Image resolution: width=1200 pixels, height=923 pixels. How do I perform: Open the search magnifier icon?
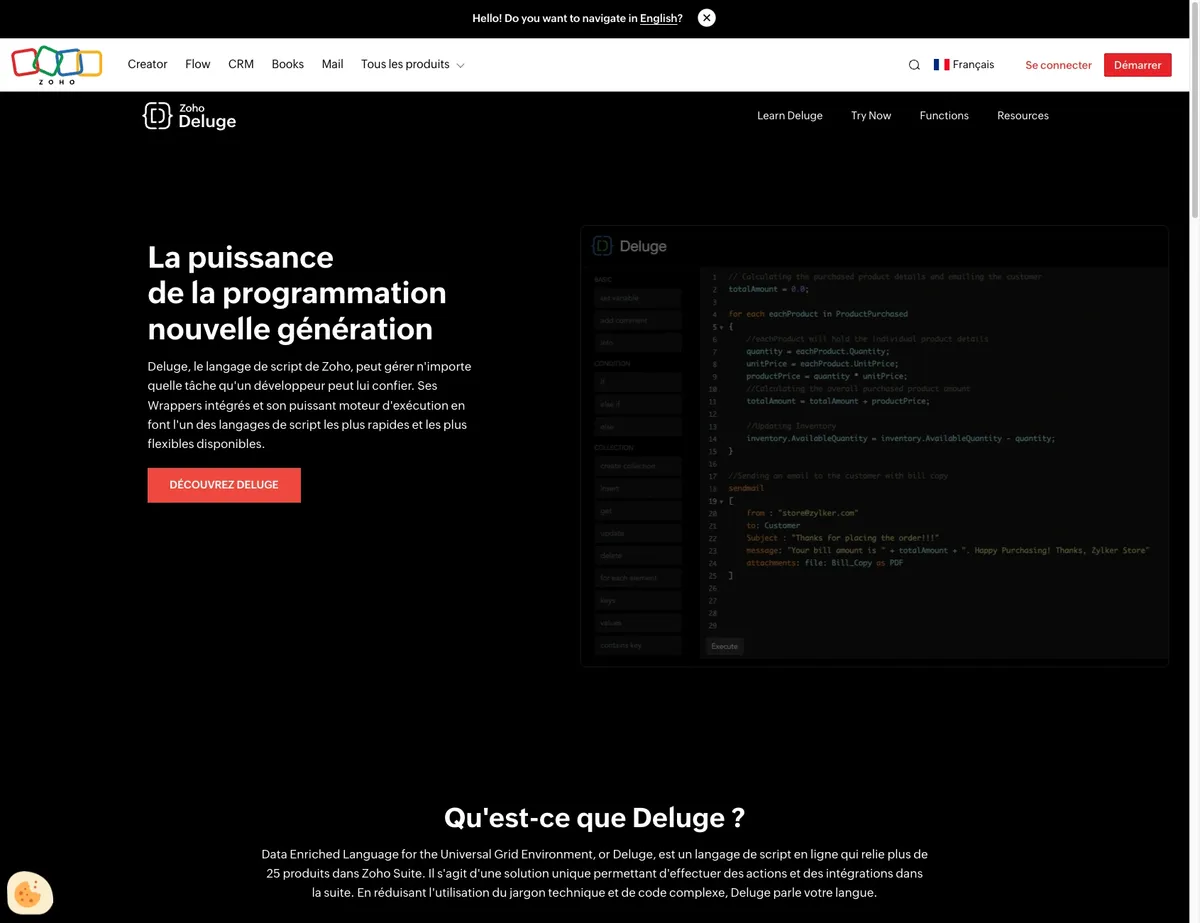point(914,65)
